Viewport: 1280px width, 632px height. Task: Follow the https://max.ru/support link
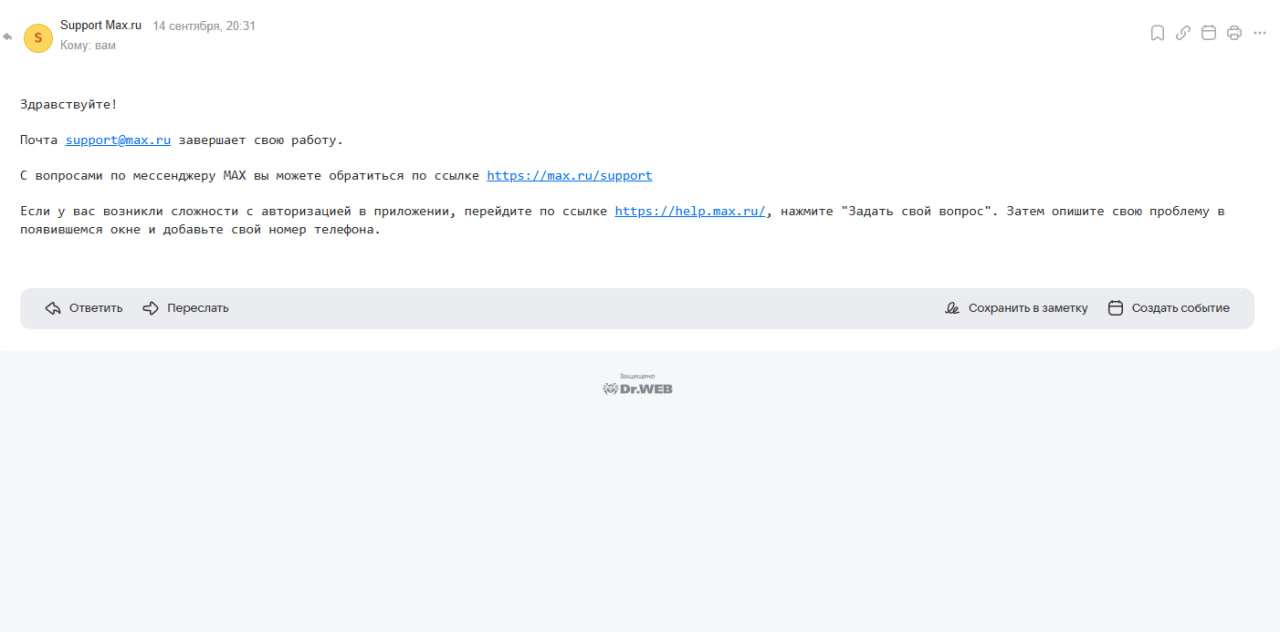coord(569,176)
